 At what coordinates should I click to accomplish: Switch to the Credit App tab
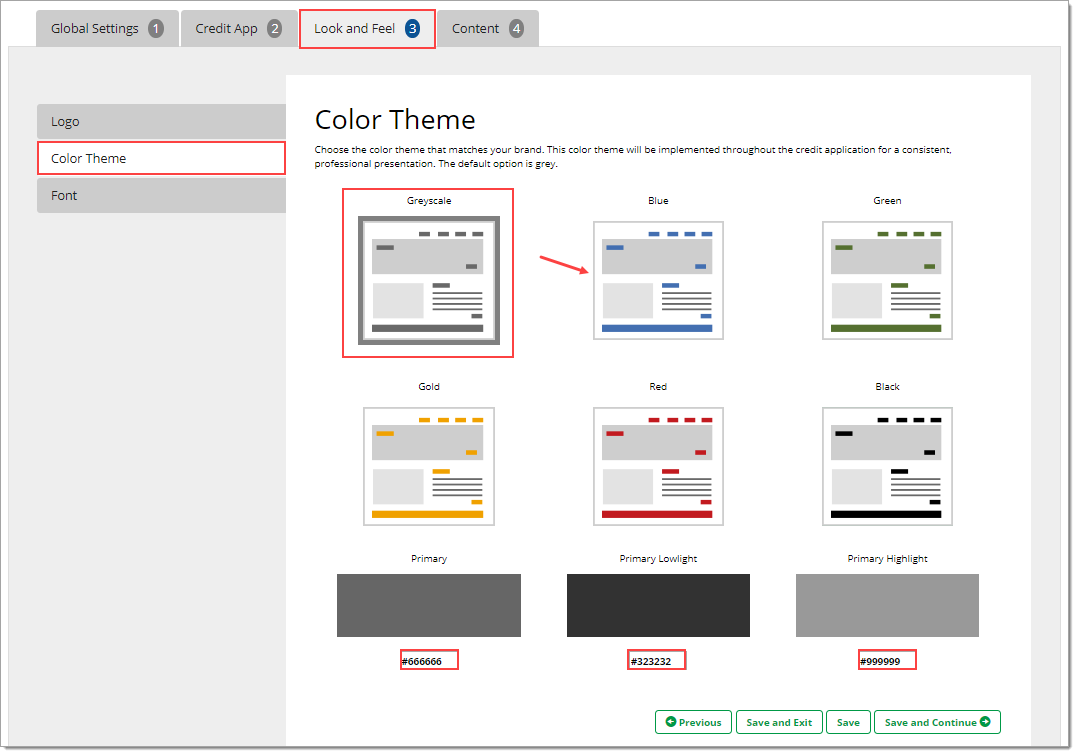[239, 29]
